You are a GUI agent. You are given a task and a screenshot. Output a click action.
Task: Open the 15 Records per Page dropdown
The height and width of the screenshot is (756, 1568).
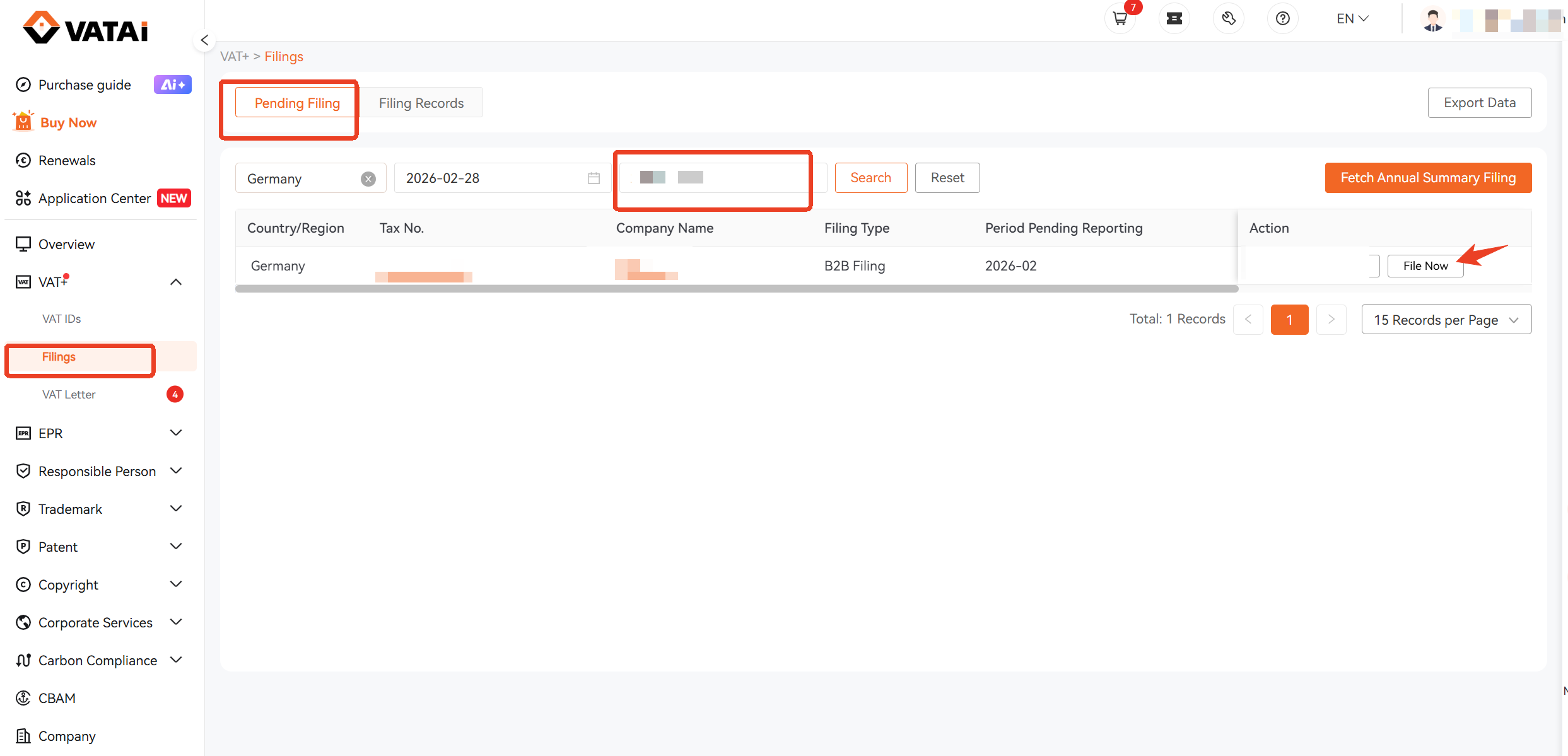click(1446, 320)
